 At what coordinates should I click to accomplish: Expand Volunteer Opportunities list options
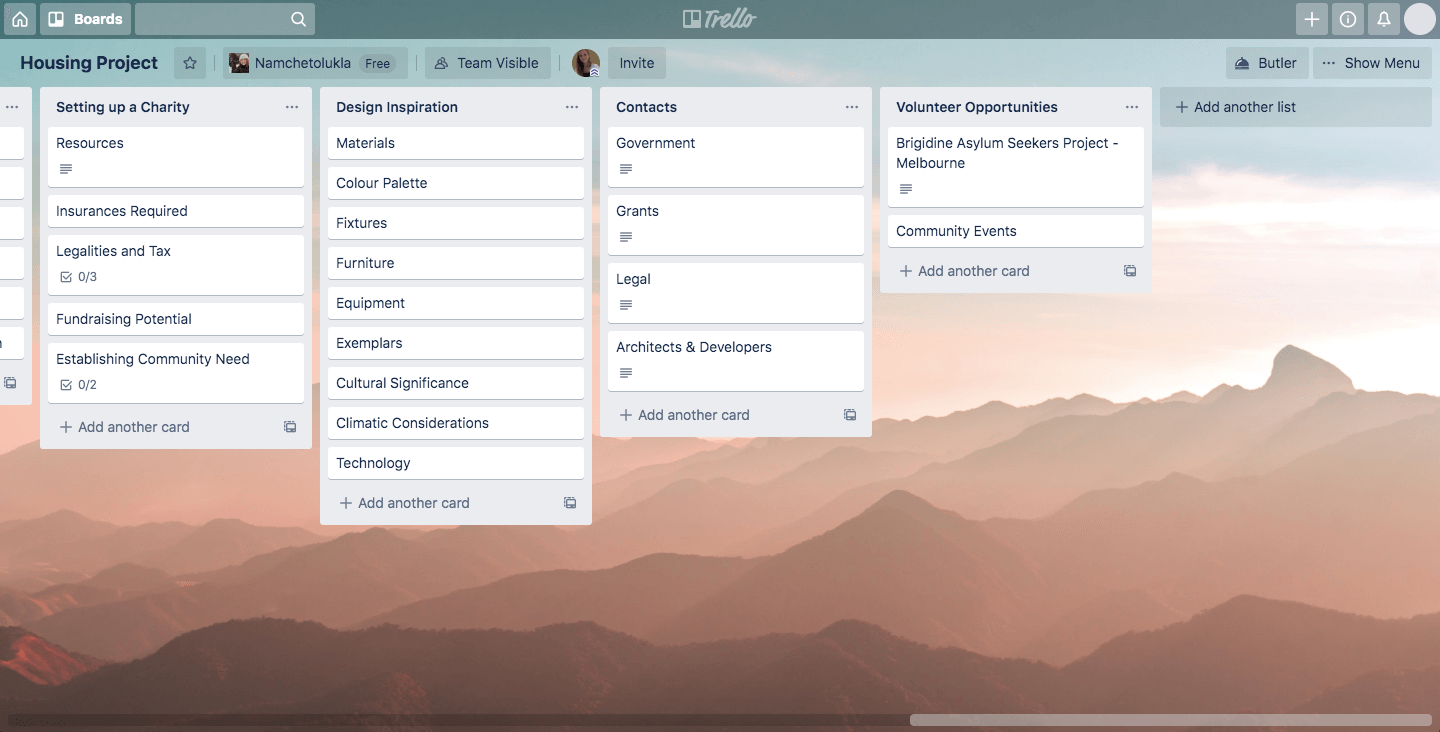(x=1132, y=107)
